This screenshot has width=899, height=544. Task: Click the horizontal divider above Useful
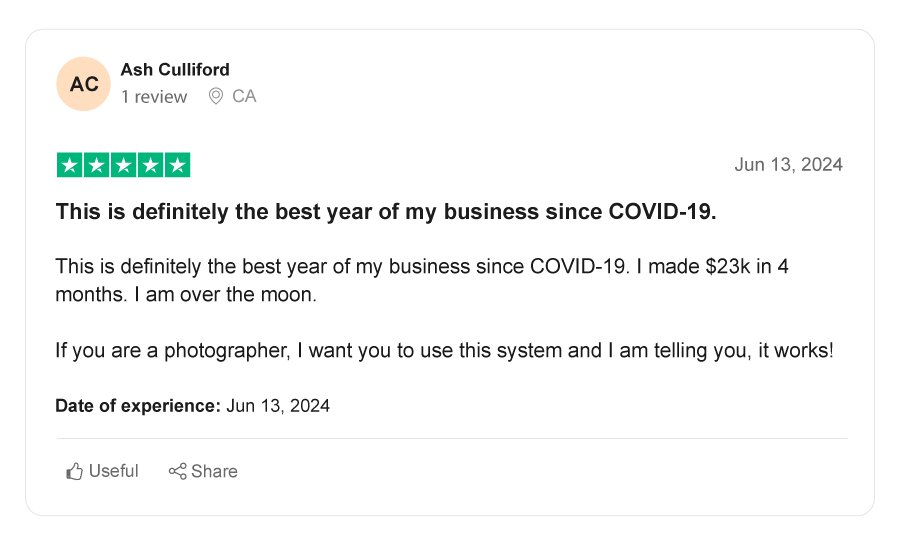(x=450, y=438)
